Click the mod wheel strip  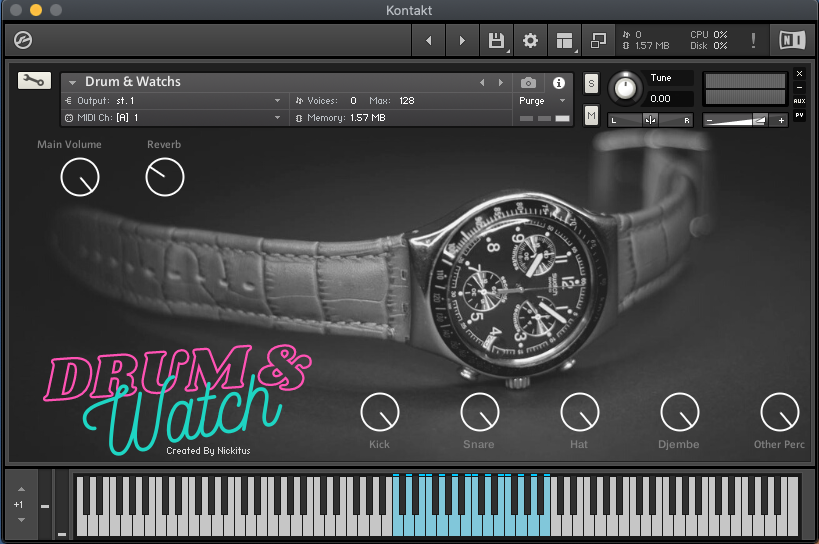click(62, 505)
